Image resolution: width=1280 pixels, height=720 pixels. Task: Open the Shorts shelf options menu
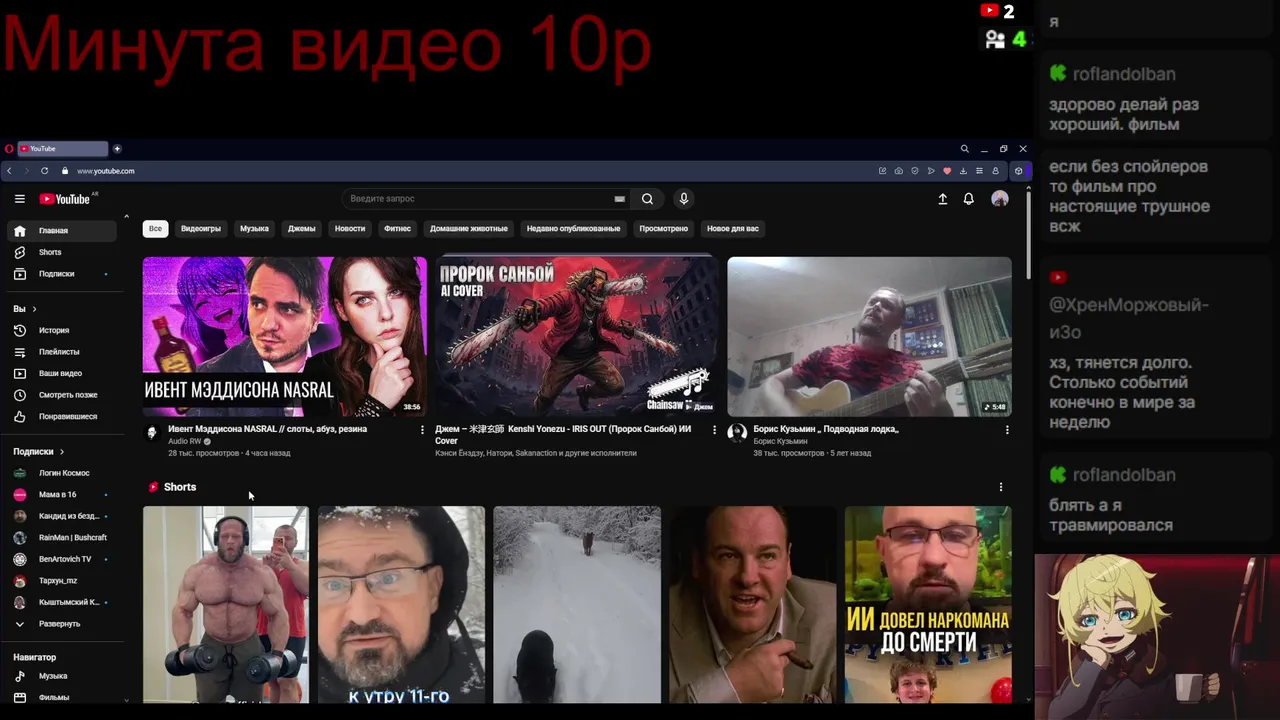pos(1001,487)
